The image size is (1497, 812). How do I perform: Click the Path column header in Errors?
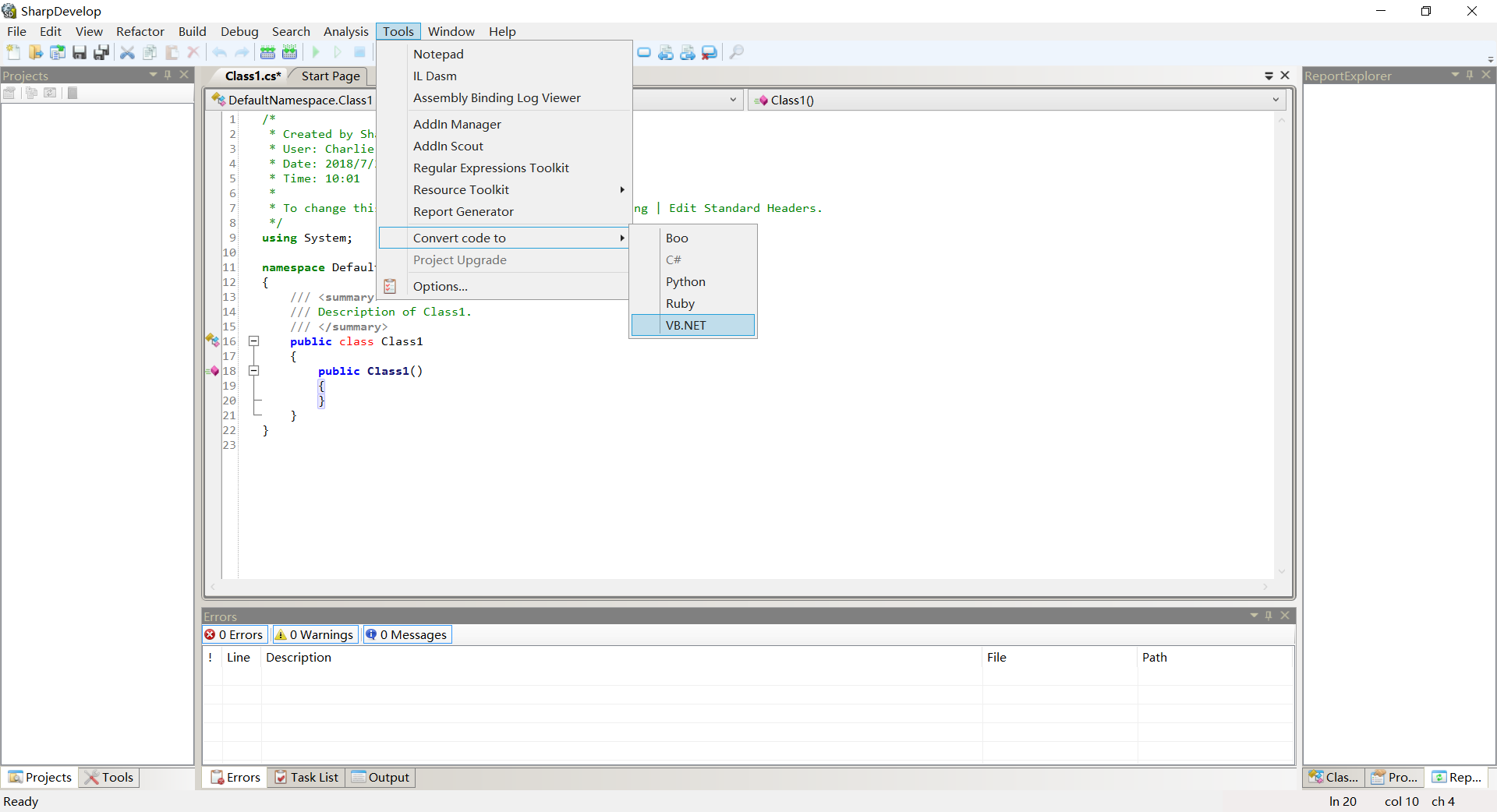coord(1215,657)
